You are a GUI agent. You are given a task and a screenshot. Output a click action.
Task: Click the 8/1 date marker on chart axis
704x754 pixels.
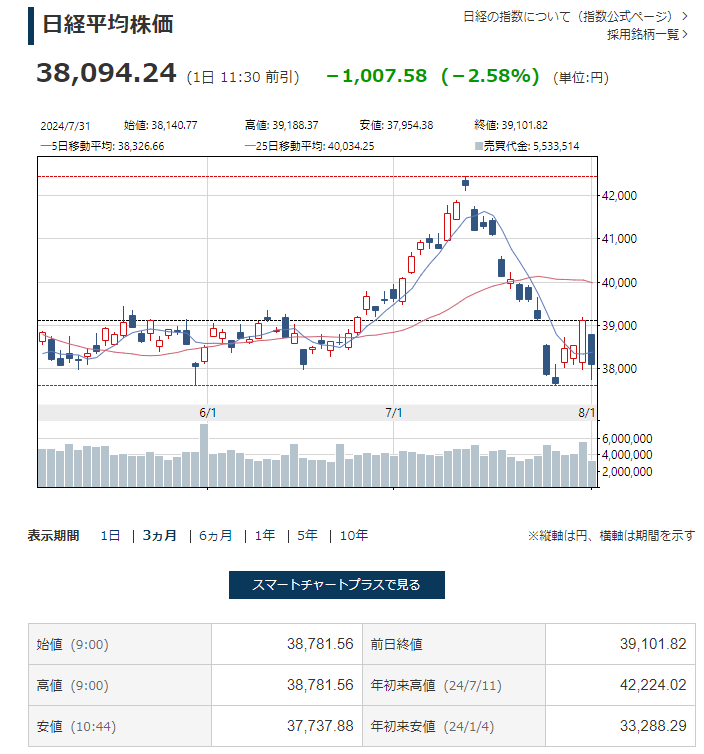tap(586, 413)
